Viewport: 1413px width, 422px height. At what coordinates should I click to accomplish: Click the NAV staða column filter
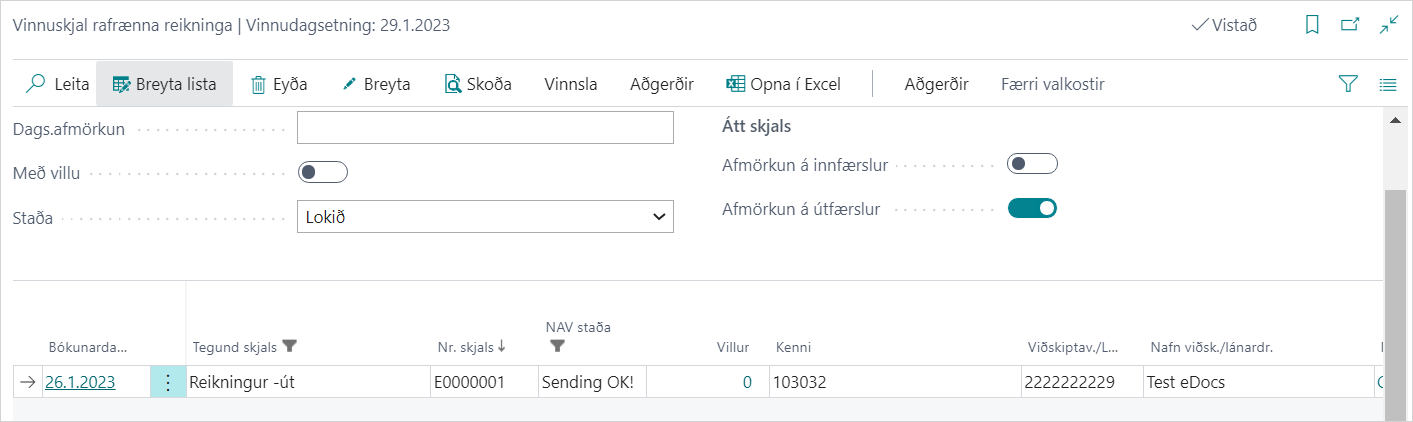[558, 347]
